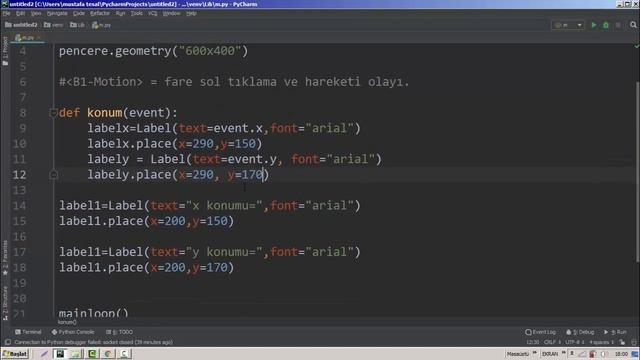Select untitled2 breadcrumb folder
This screenshot has height=360, width=640.
pos(21,25)
